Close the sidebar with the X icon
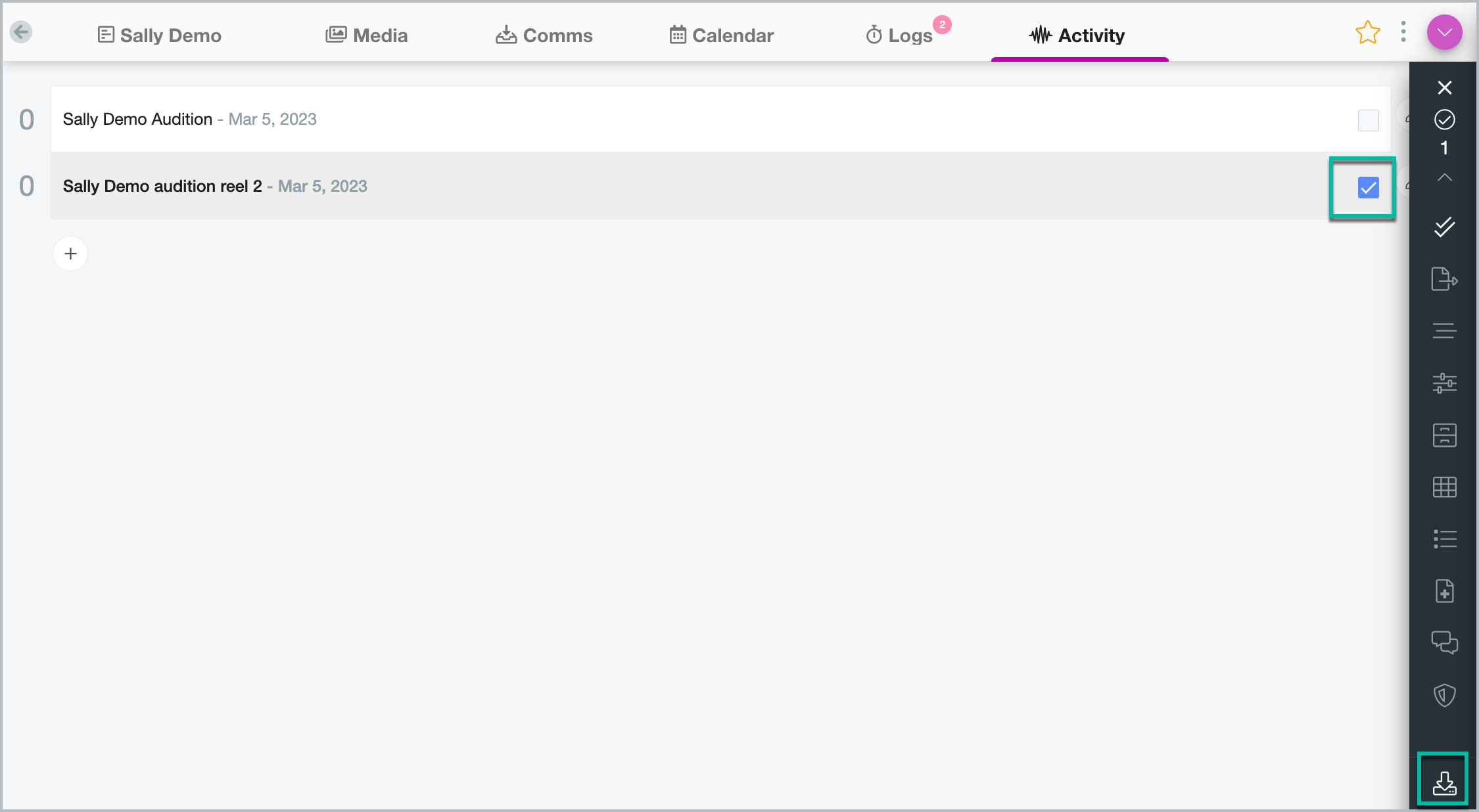 (1444, 87)
